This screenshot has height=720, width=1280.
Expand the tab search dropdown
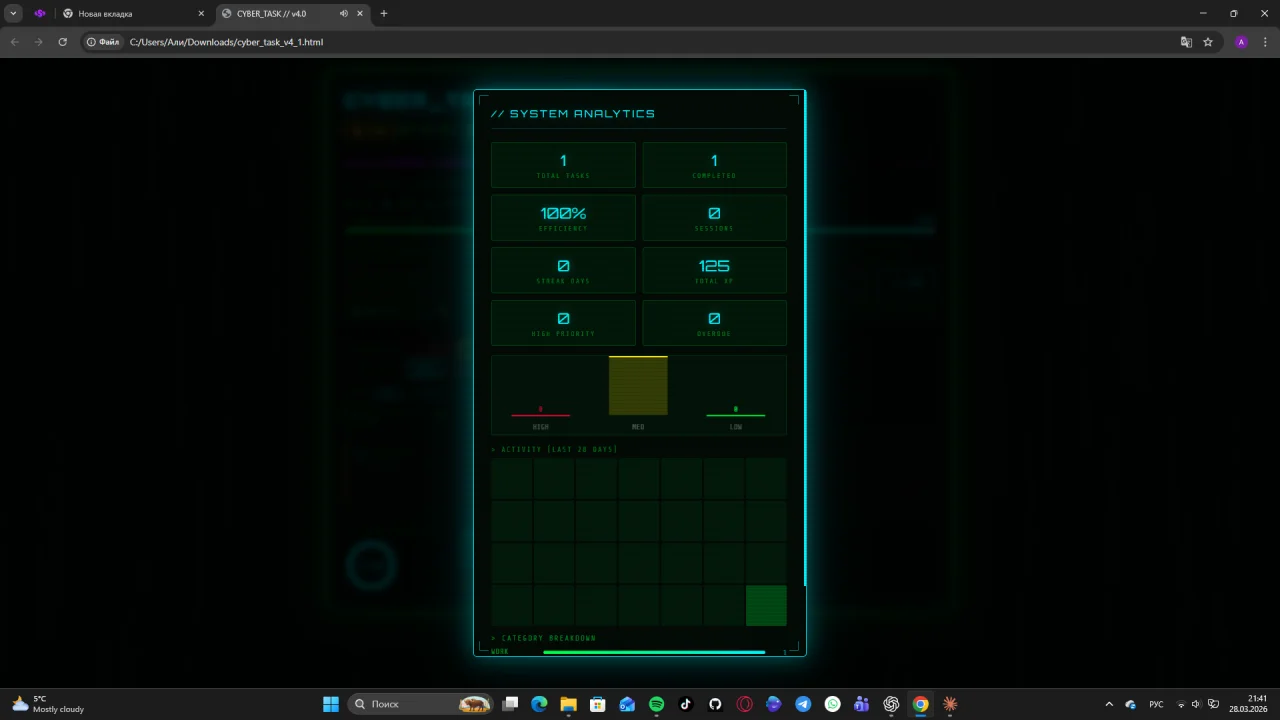coord(14,14)
